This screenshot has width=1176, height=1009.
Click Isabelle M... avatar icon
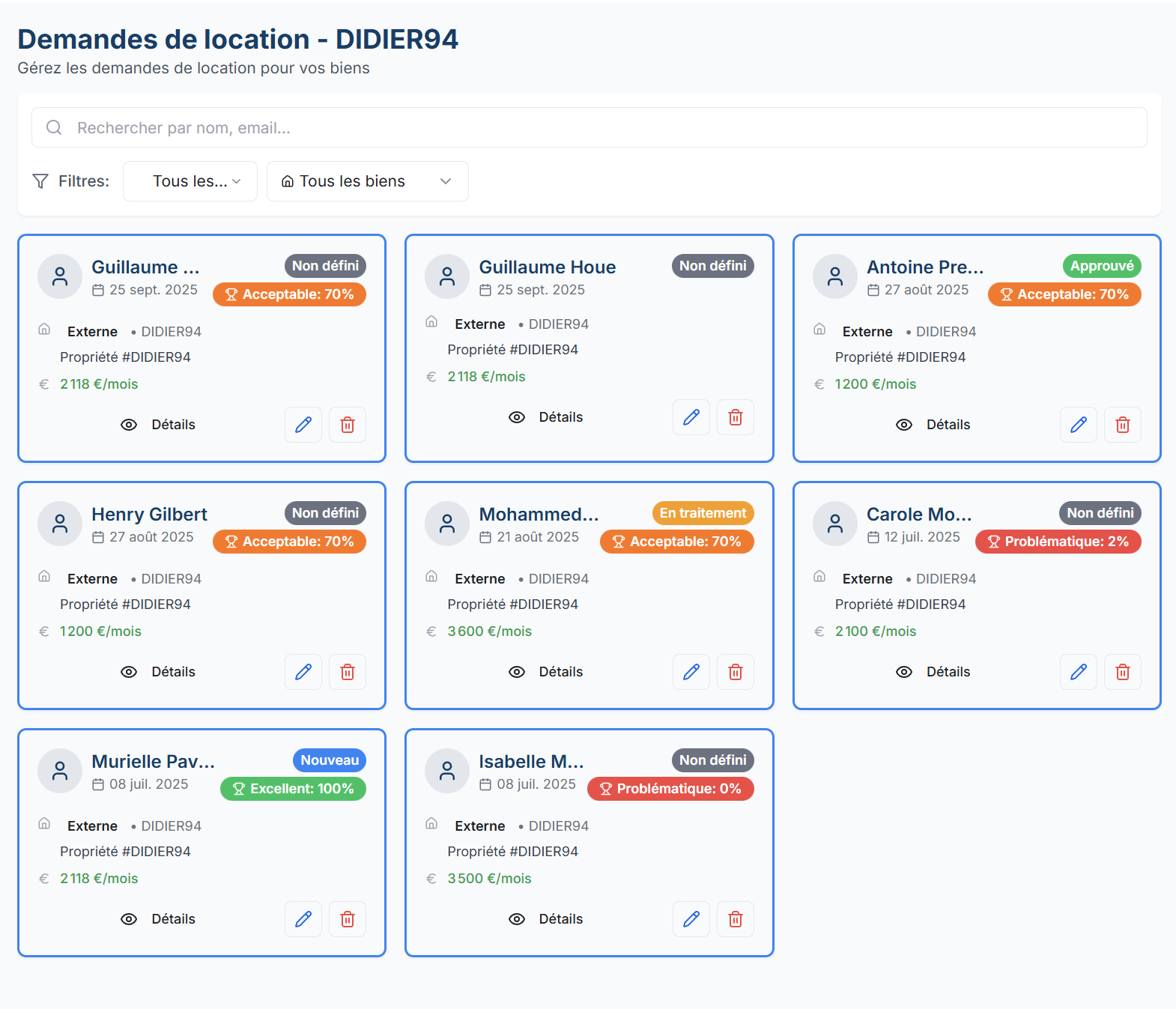tap(447, 771)
